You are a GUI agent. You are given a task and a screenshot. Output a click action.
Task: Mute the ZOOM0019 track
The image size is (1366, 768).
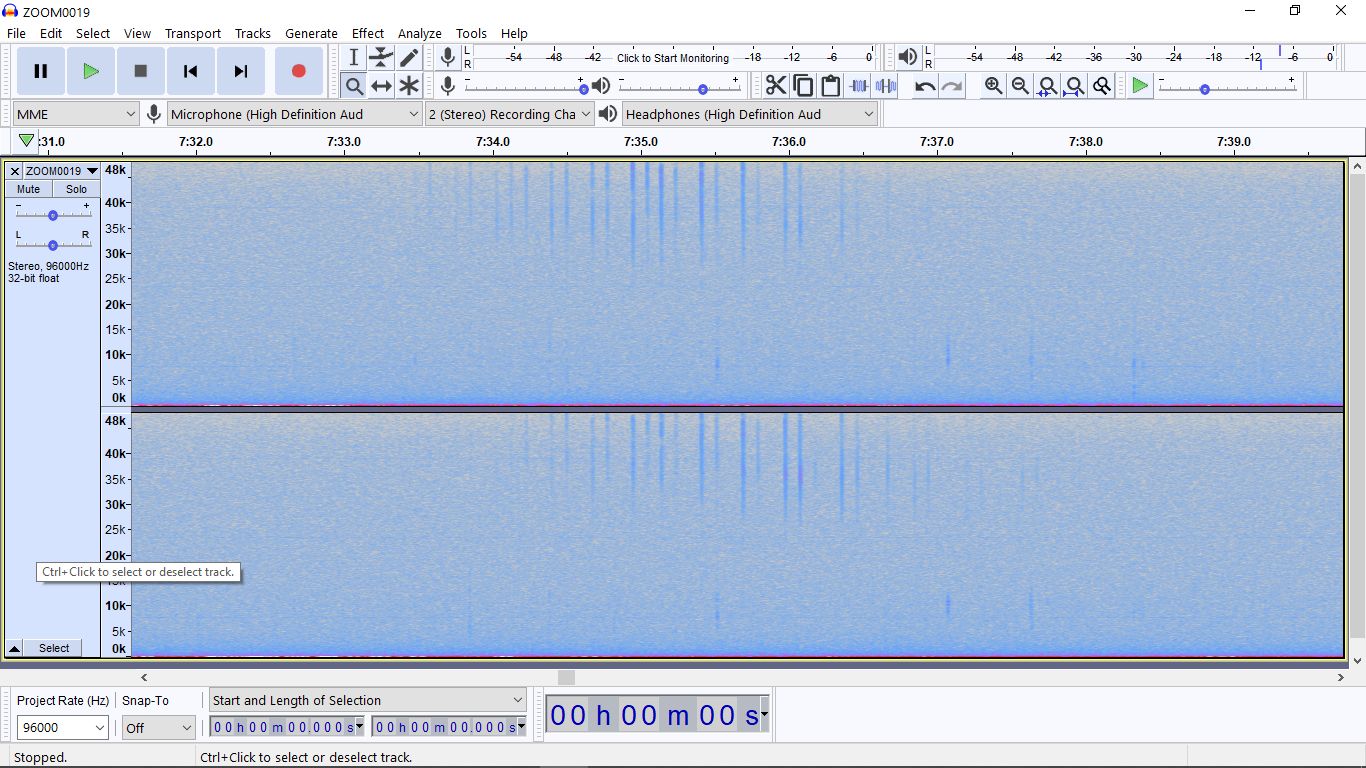29,189
